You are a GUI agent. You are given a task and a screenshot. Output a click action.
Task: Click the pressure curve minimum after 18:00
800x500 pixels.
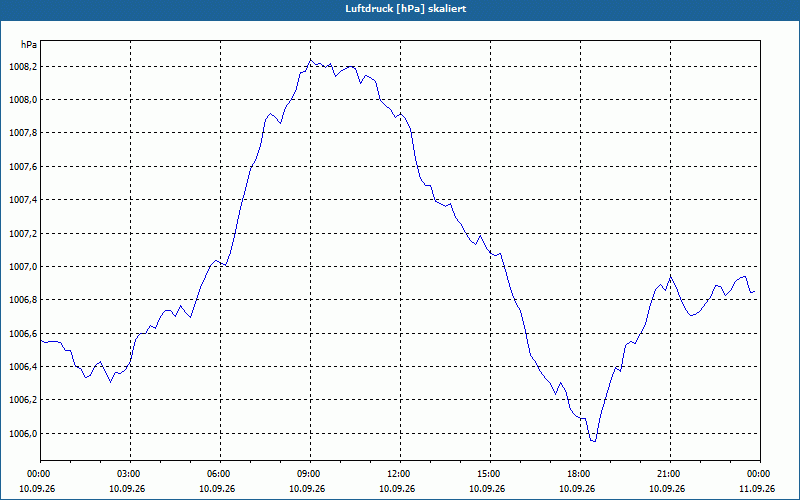click(593, 441)
